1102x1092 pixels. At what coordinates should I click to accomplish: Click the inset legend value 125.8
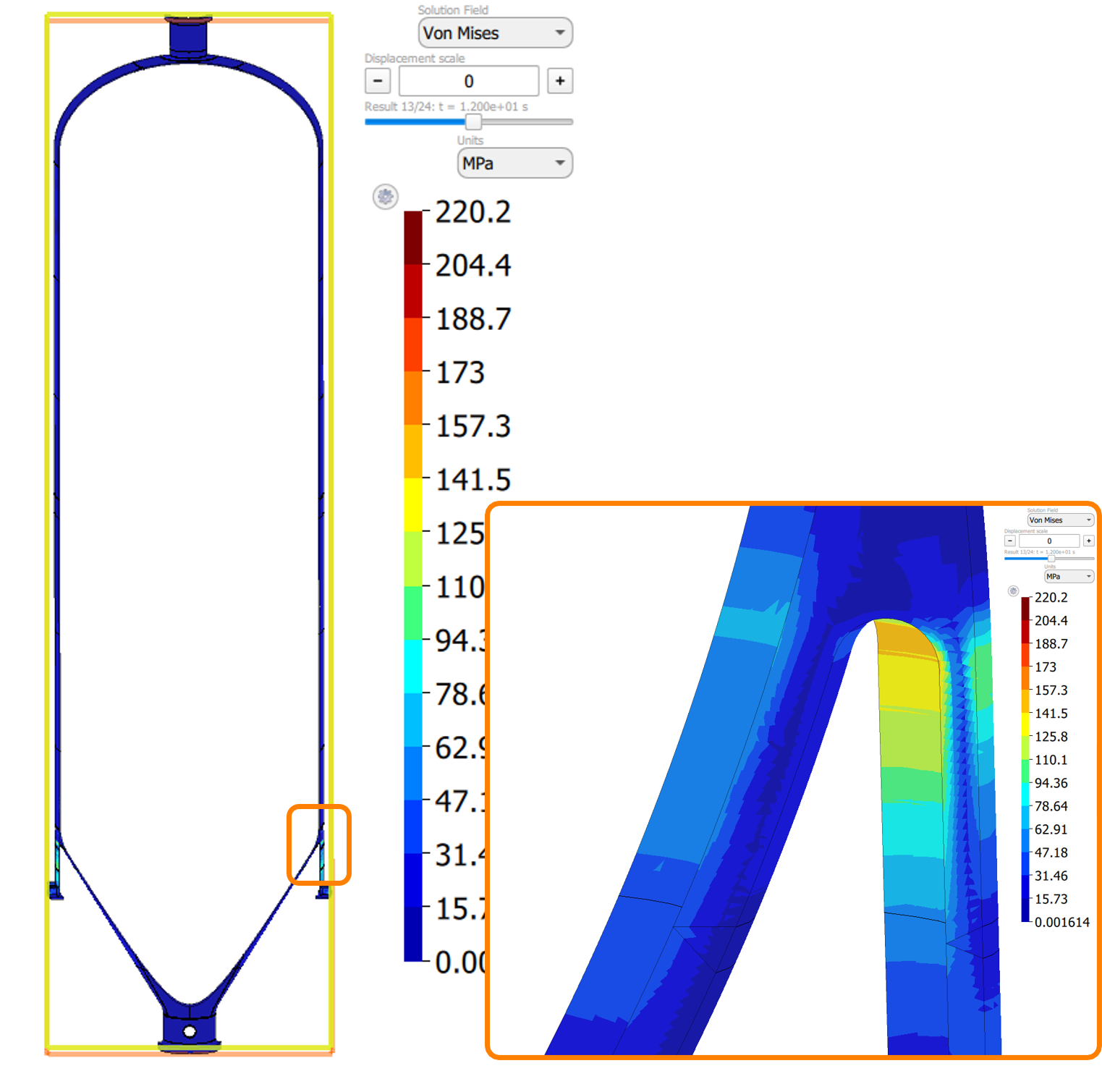pyautogui.click(x=1051, y=737)
